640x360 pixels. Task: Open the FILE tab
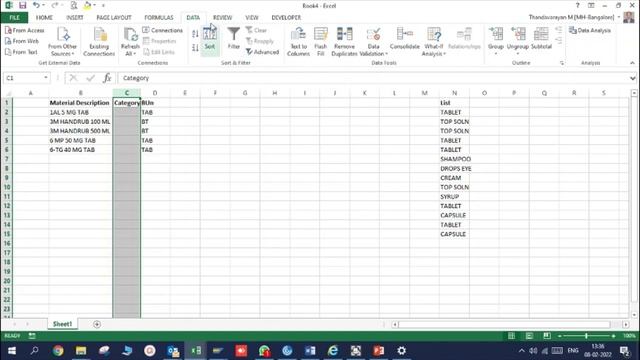tap(14, 18)
